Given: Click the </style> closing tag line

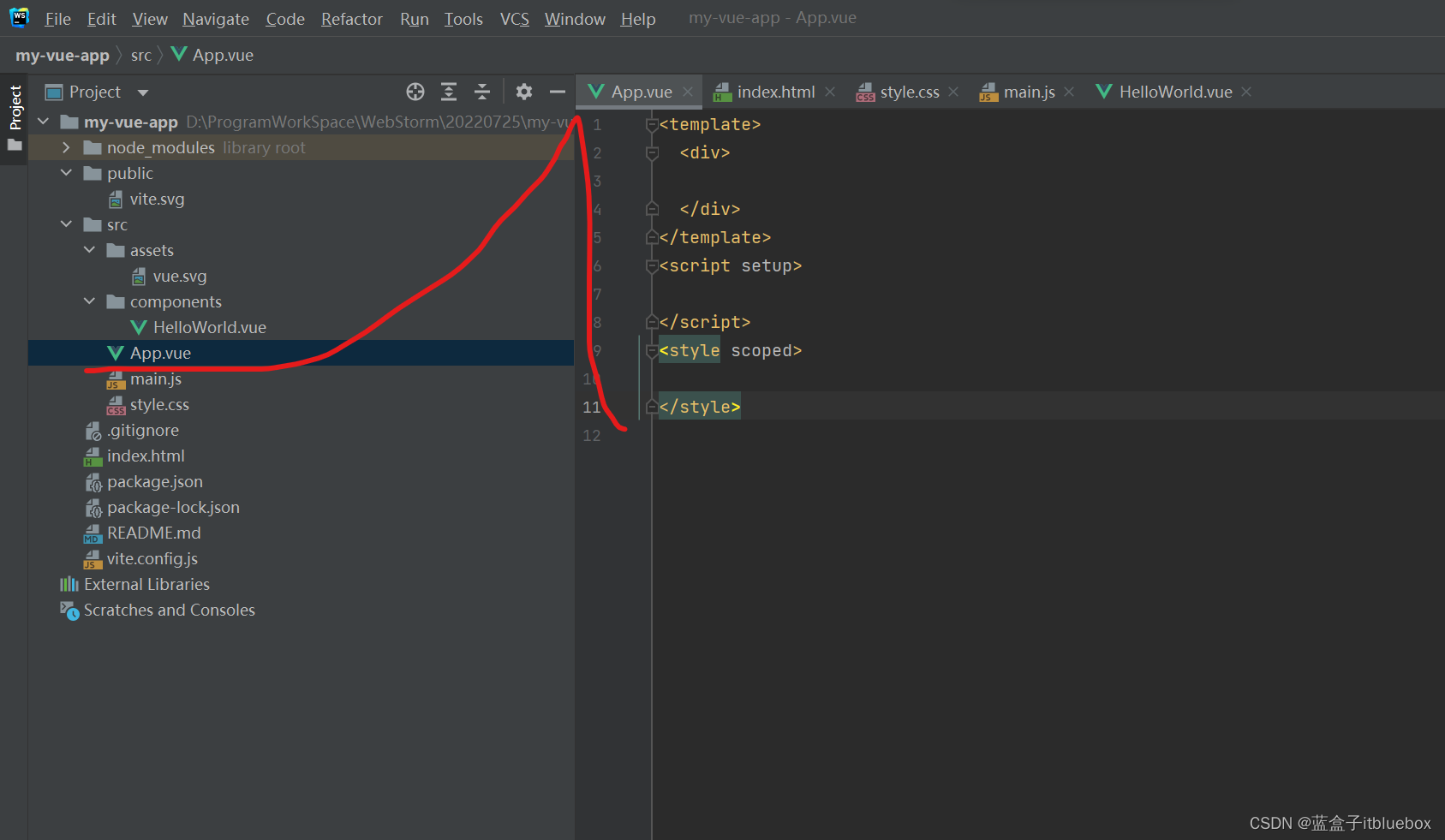Looking at the screenshot, I should coord(700,407).
